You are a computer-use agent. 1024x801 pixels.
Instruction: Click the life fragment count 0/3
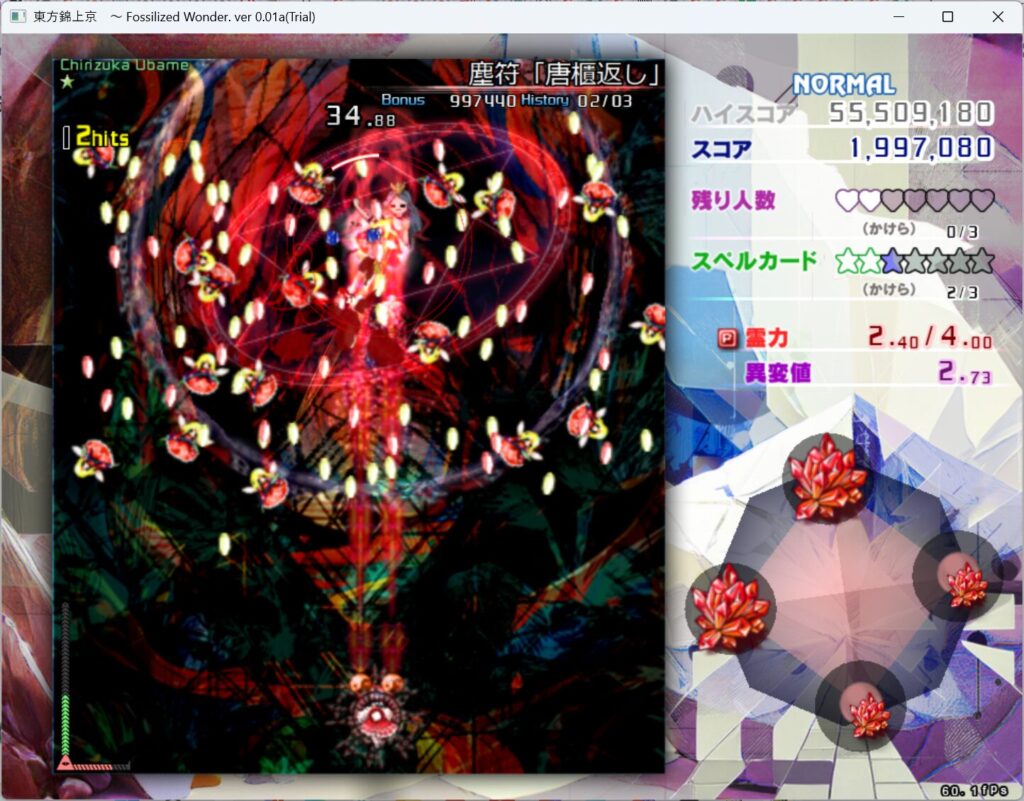tap(963, 231)
